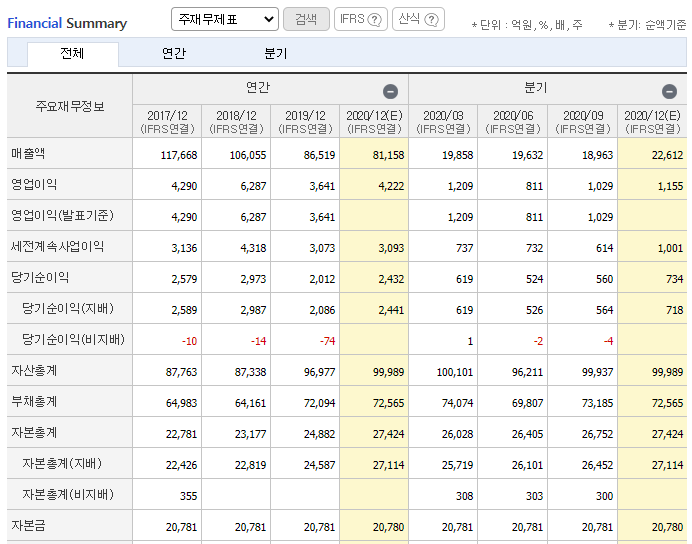Click the 매출액 row label
Screen dimensions: 692x544
(x=28, y=153)
